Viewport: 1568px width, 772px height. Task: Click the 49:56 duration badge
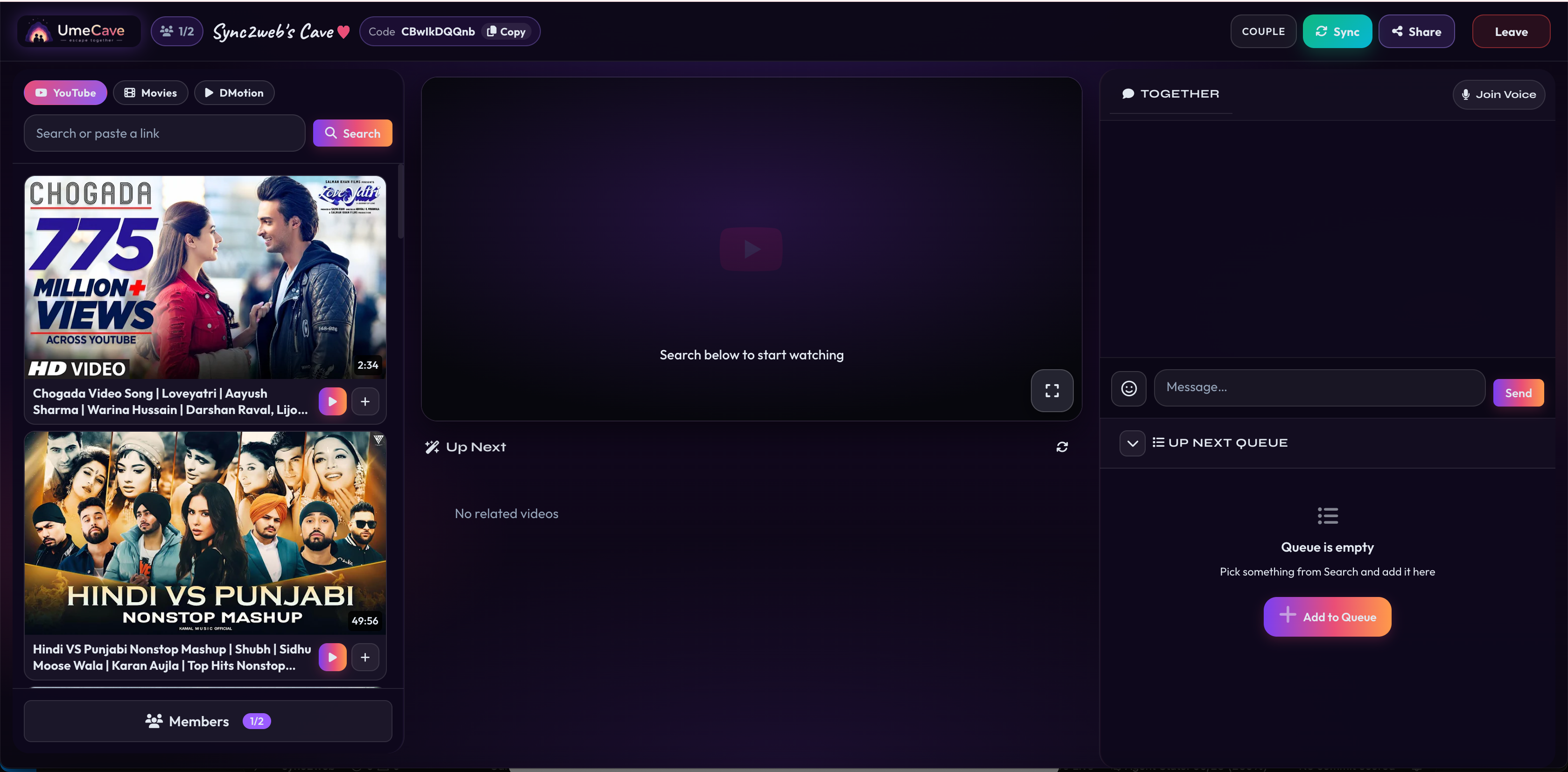point(364,621)
